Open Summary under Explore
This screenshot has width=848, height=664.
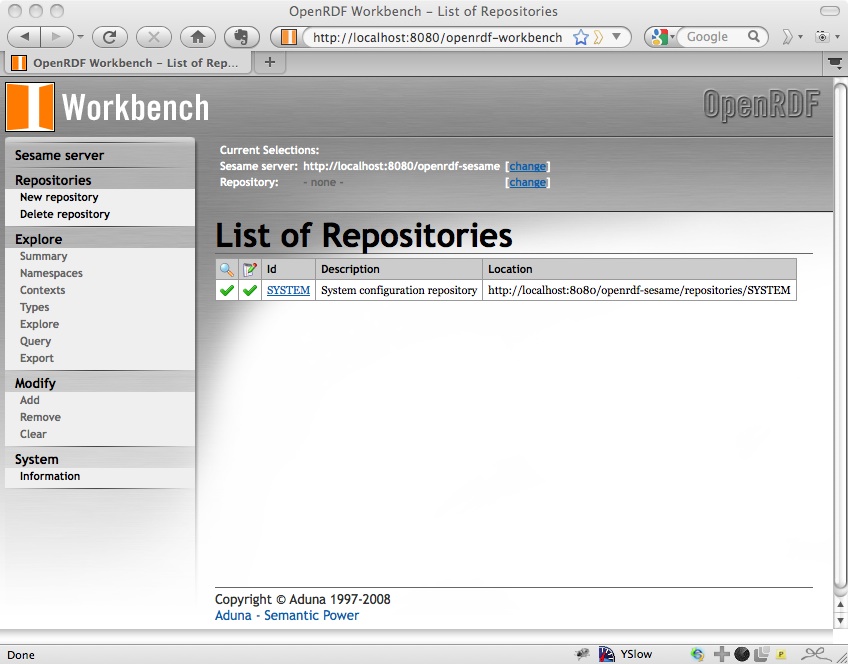(x=44, y=256)
